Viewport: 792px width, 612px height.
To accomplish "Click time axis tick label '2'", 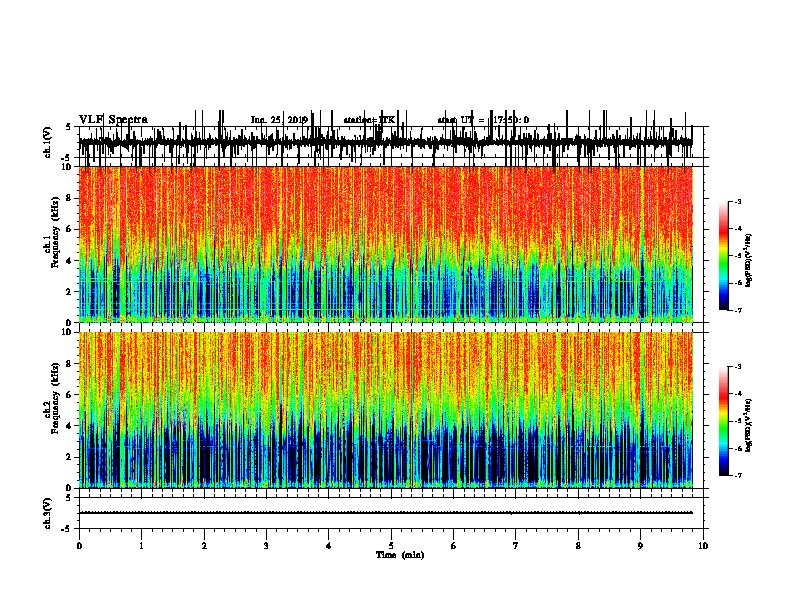I will tap(204, 546).
